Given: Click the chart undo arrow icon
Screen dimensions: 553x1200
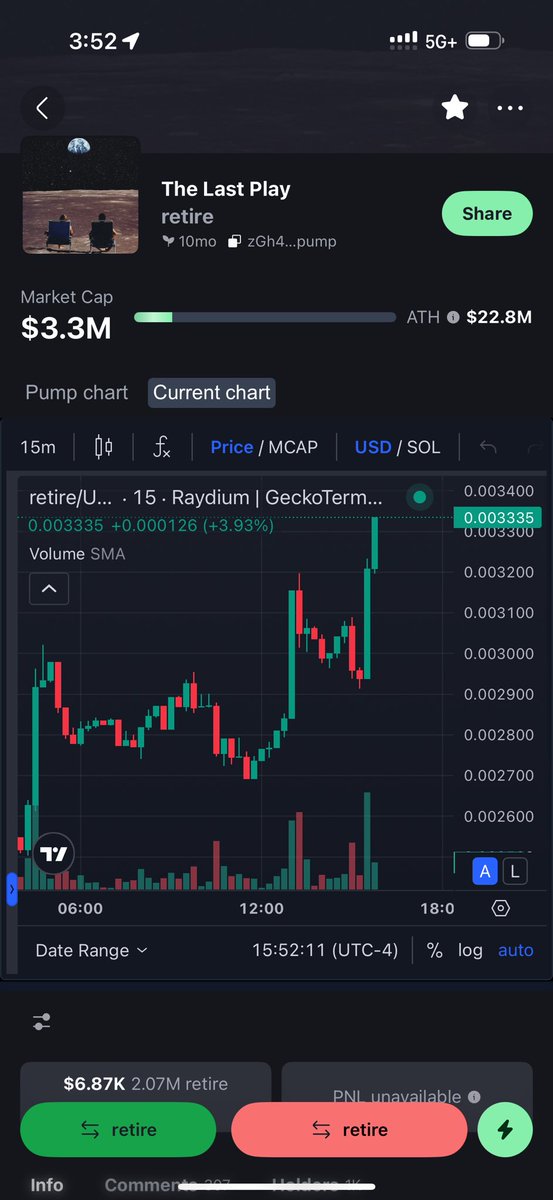Looking at the screenshot, I should 488,447.
